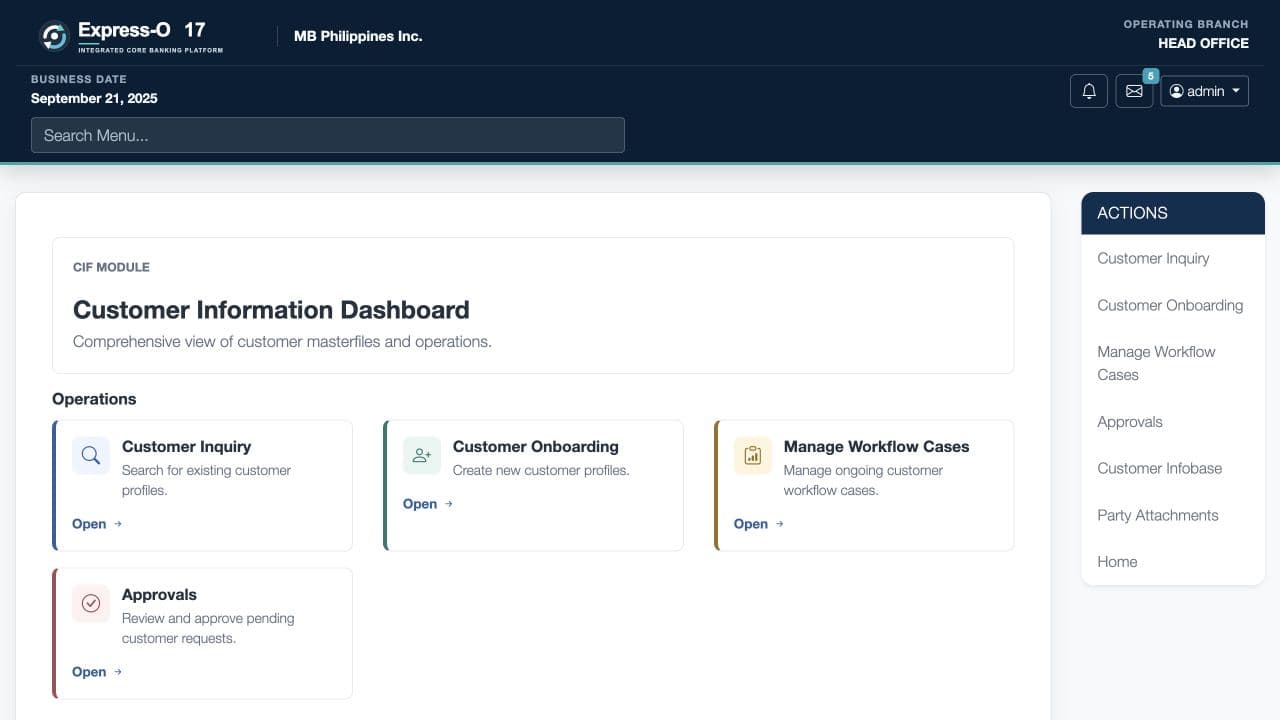Click the add-person icon on Customer Onboarding card
Viewport: 1280px width, 720px height.
422,455
